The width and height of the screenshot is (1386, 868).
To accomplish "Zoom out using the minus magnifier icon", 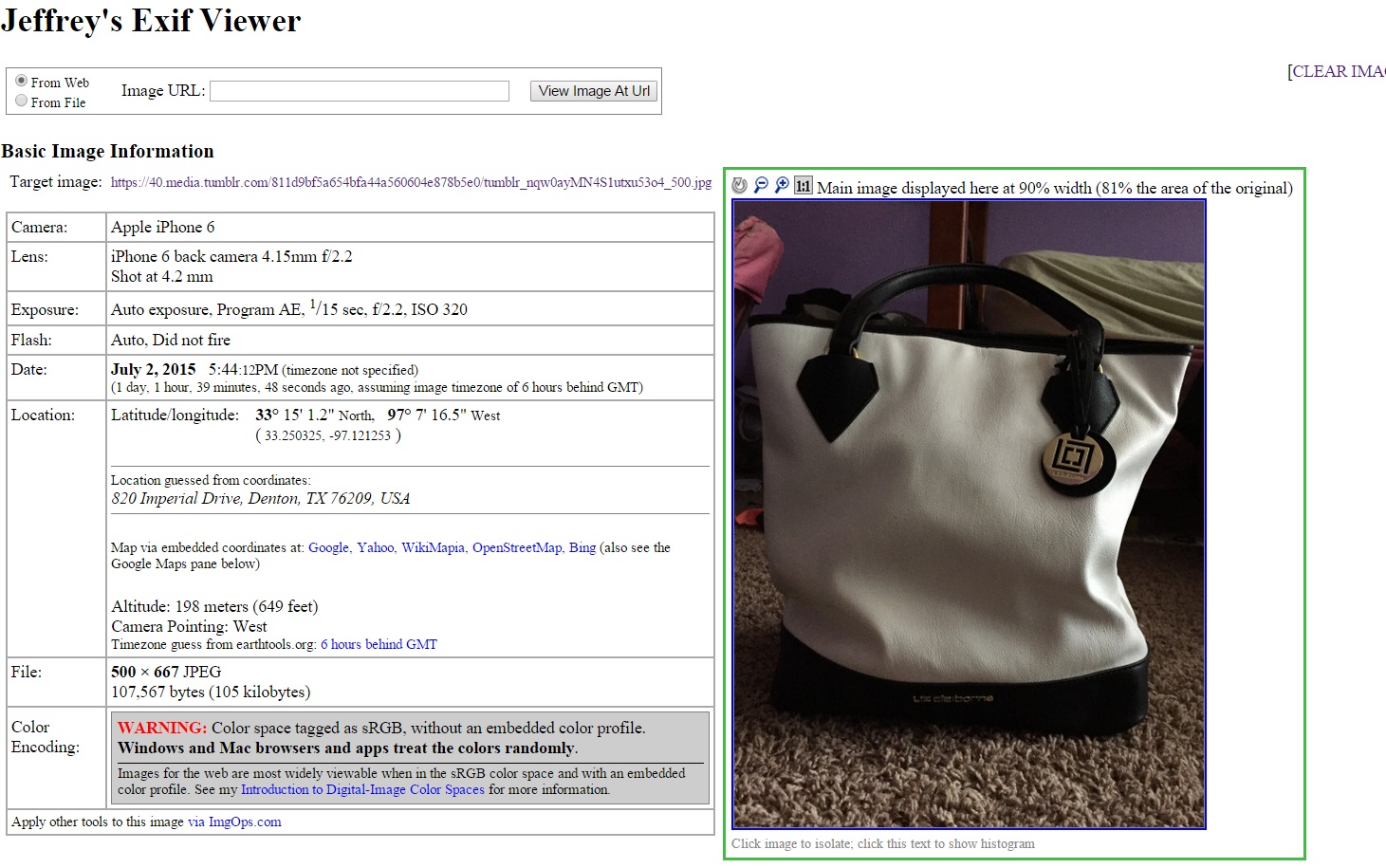I will [x=761, y=186].
